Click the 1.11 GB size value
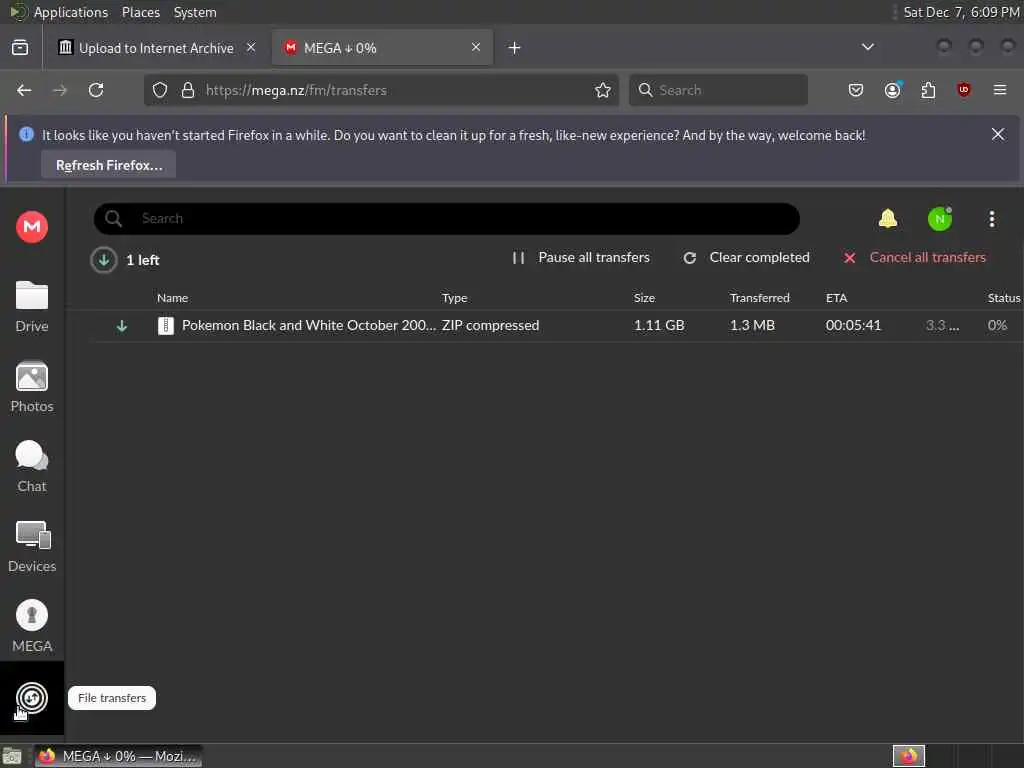 point(659,325)
